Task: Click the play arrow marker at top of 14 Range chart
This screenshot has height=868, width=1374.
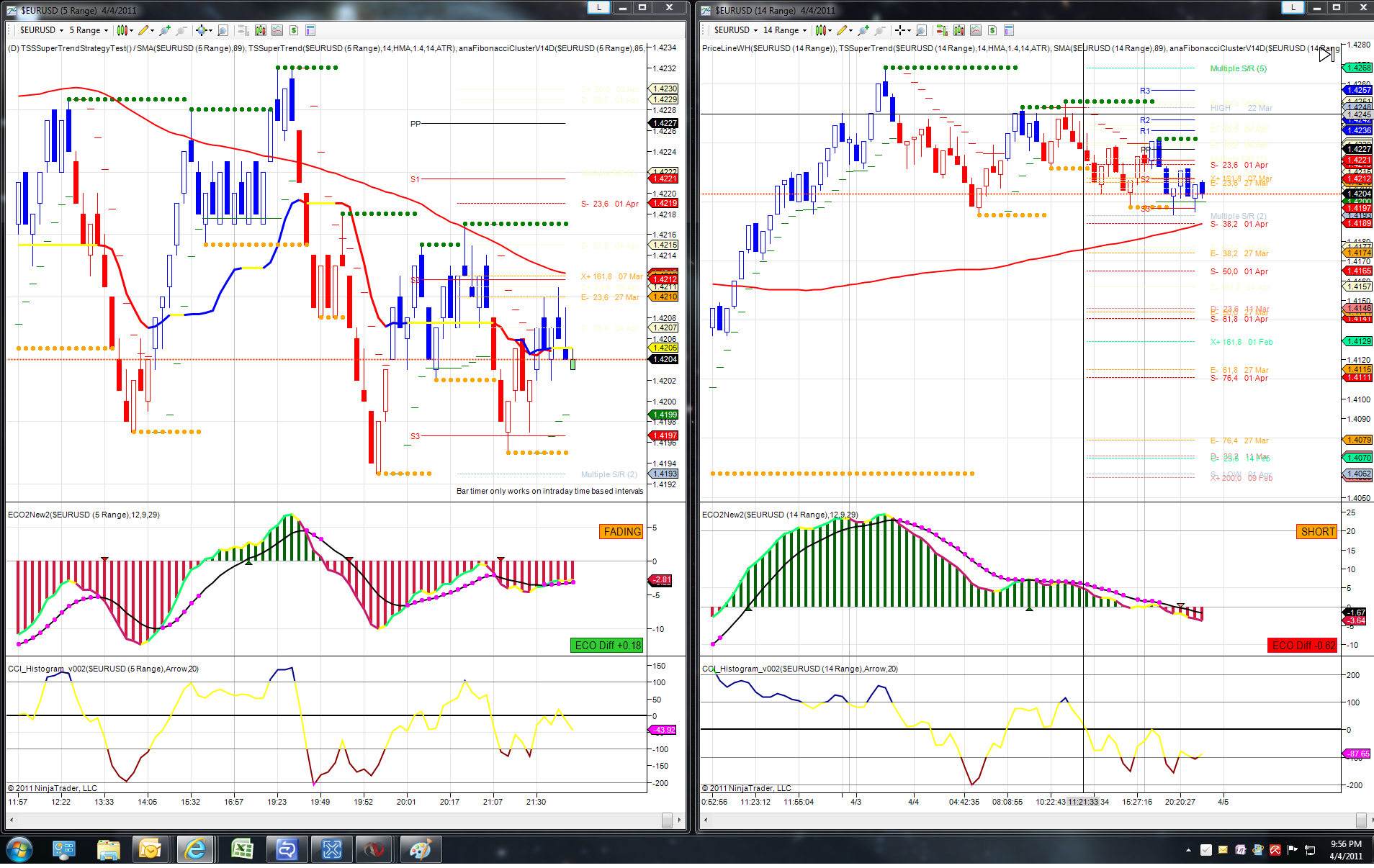Action: [1326, 55]
